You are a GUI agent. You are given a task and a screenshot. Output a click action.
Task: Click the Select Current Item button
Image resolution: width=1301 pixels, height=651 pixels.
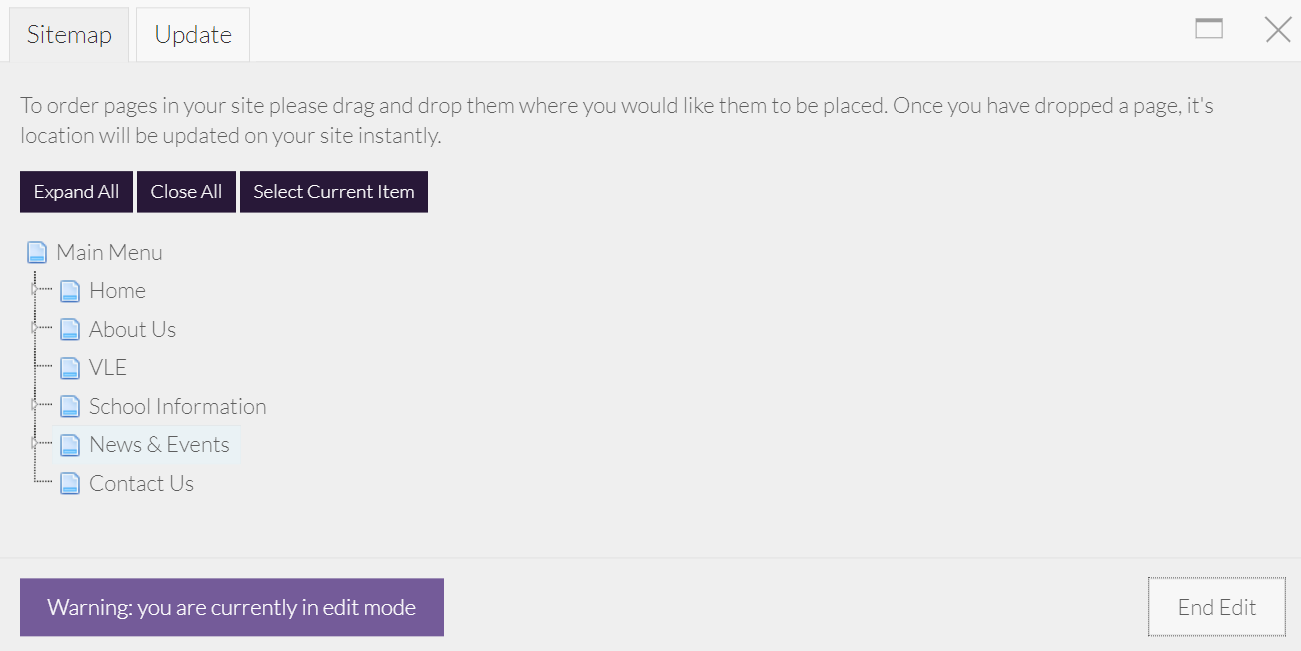(x=334, y=192)
